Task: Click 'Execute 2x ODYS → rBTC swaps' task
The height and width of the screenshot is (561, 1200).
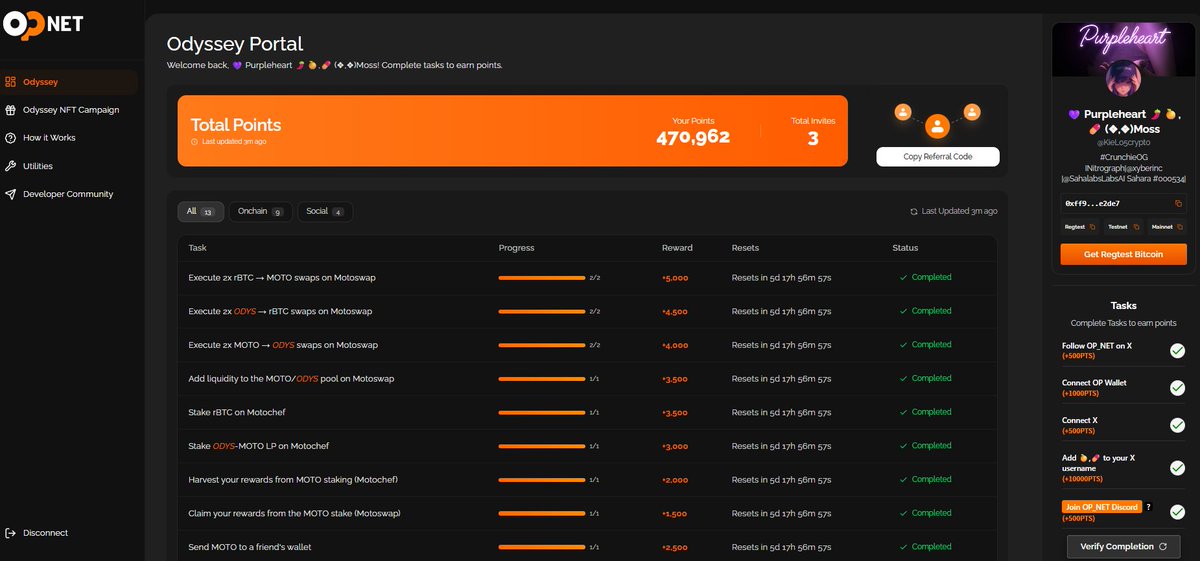Action: pos(280,311)
